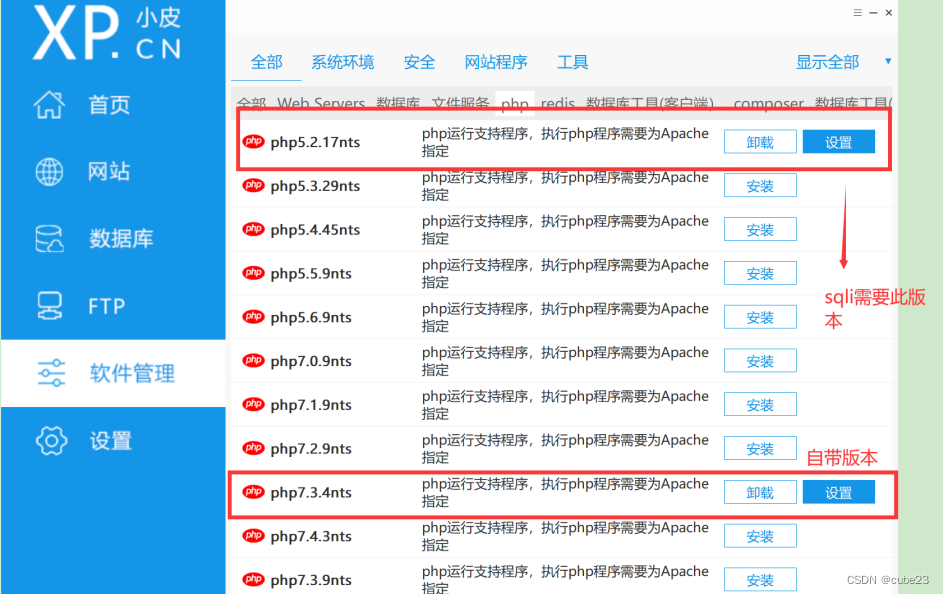This screenshot has width=944, height=594.
Task: Click the FTP server icon
Action: click(x=49, y=306)
